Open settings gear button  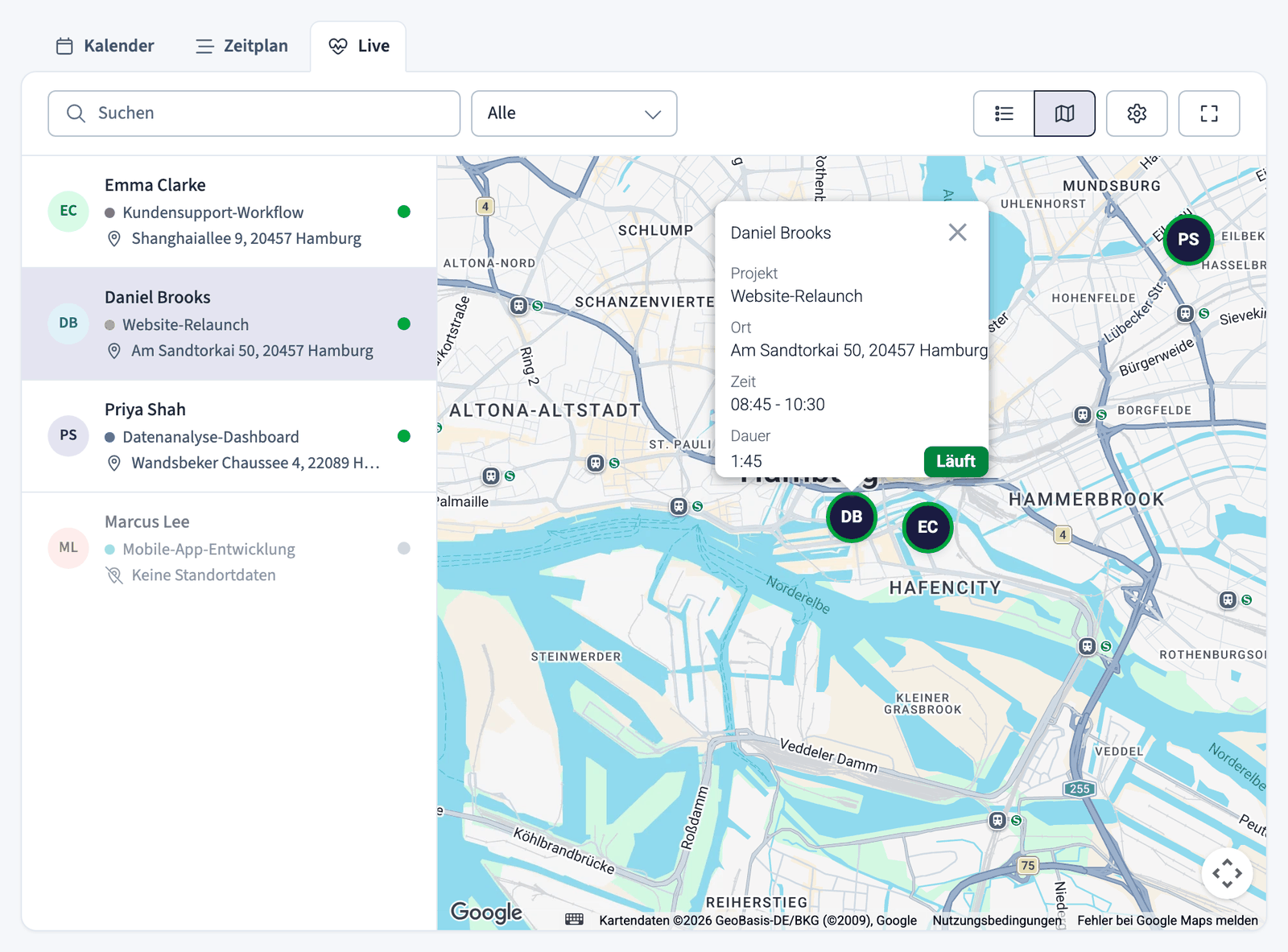[1137, 113]
